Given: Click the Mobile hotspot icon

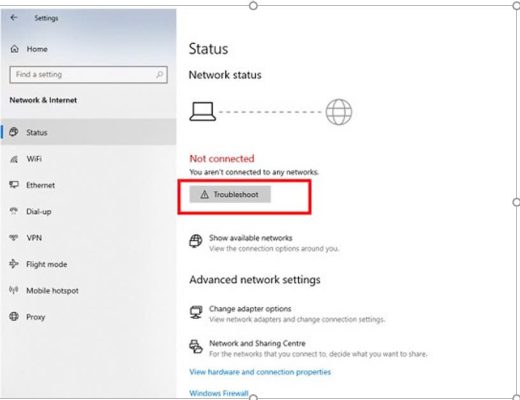Looking at the screenshot, I should pyautogui.click(x=14, y=290).
